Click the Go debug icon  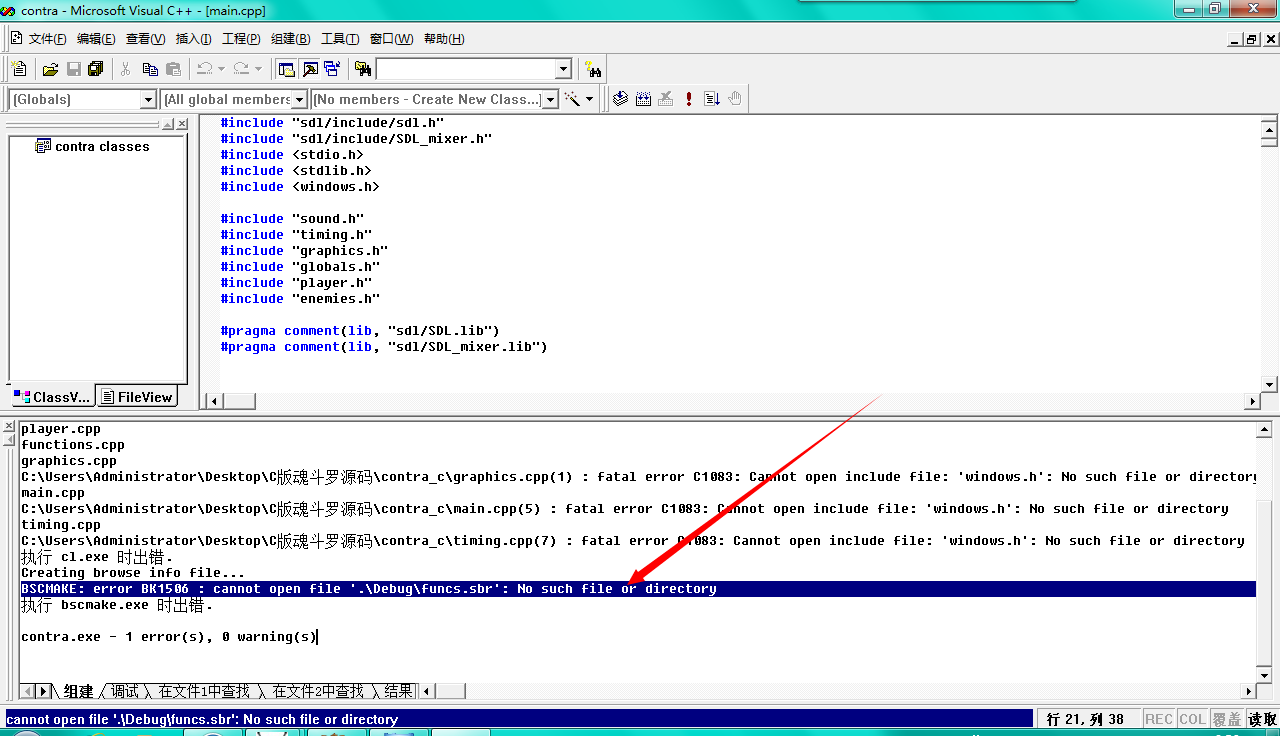coord(712,99)
